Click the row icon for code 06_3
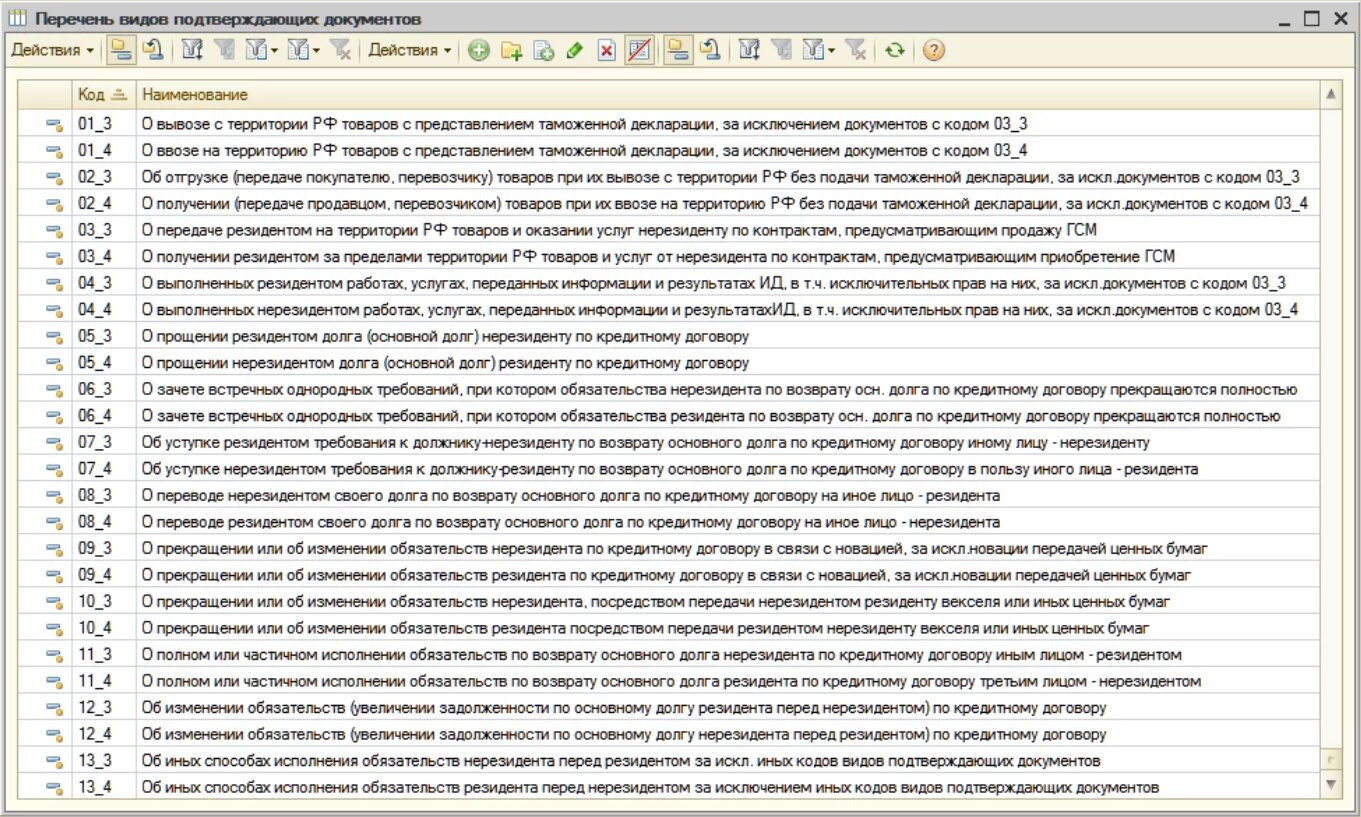Image resolution: width=1361 pixels, height=817 pixels. 55,389
